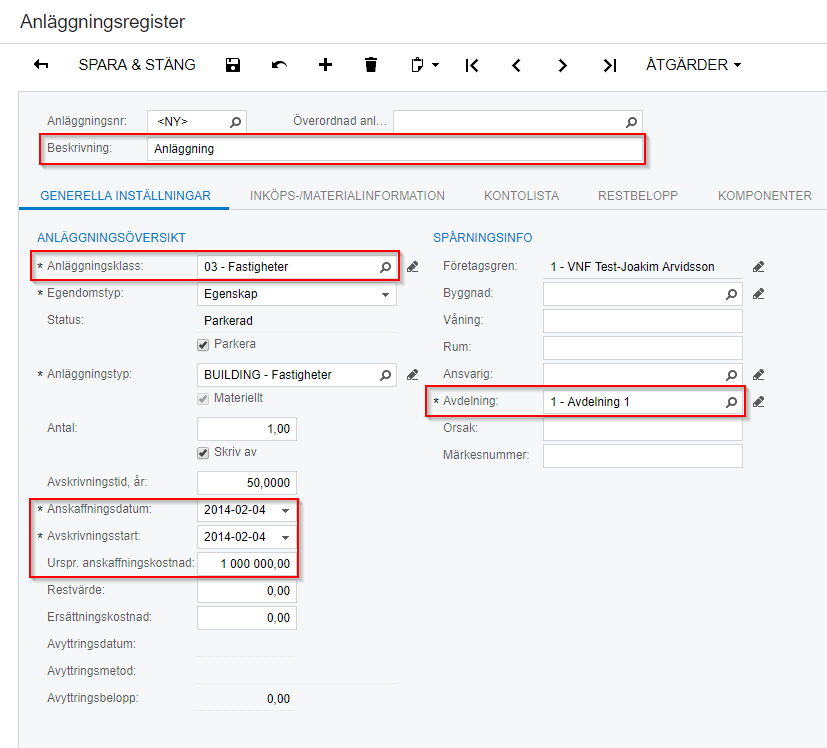Toggle the Parkera checkbox

click(x=204, y=344)
